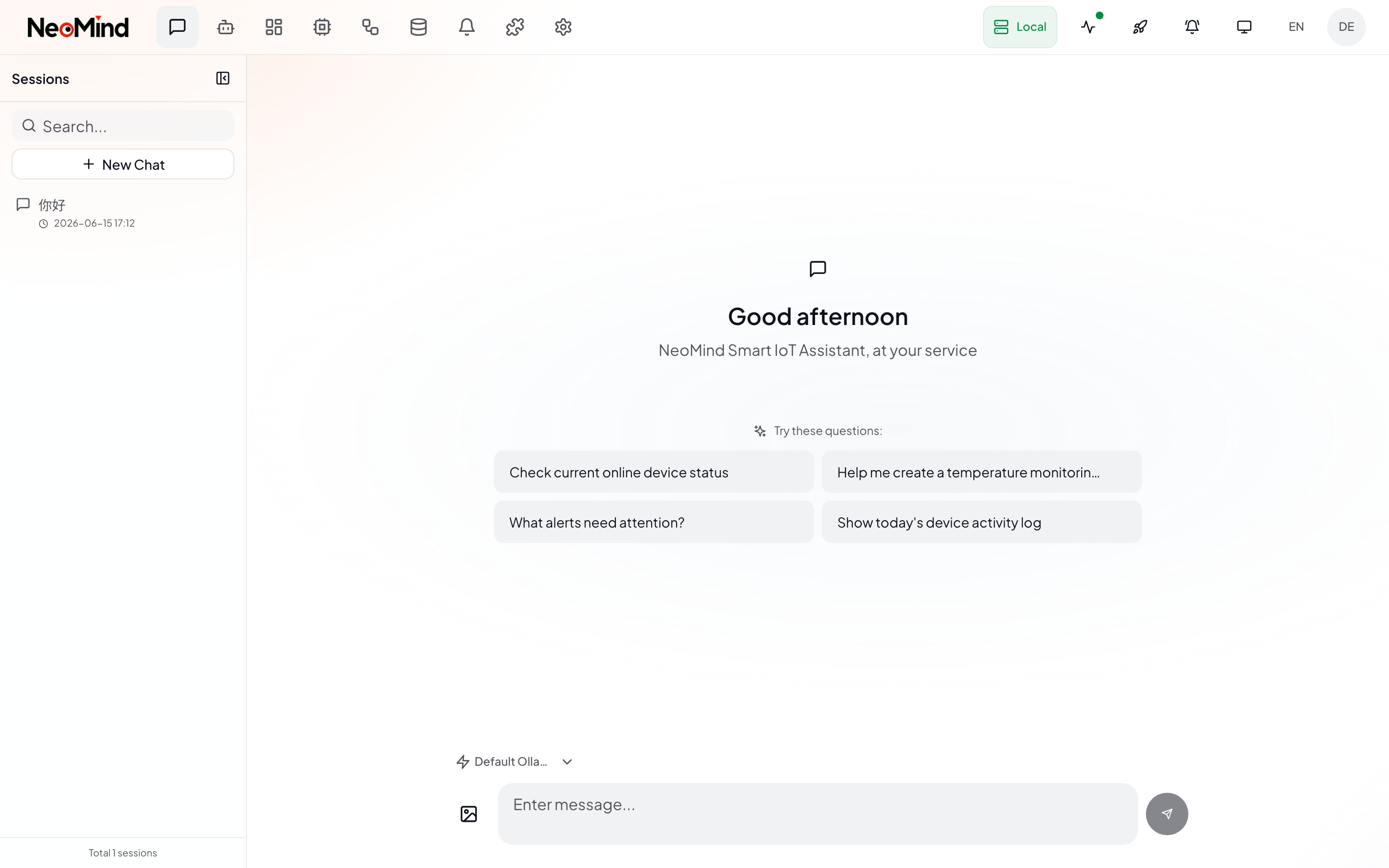Click the 'Try these questions:' label
The image size is (1389, 868).
pyautogui.click(x=828, y=431)
